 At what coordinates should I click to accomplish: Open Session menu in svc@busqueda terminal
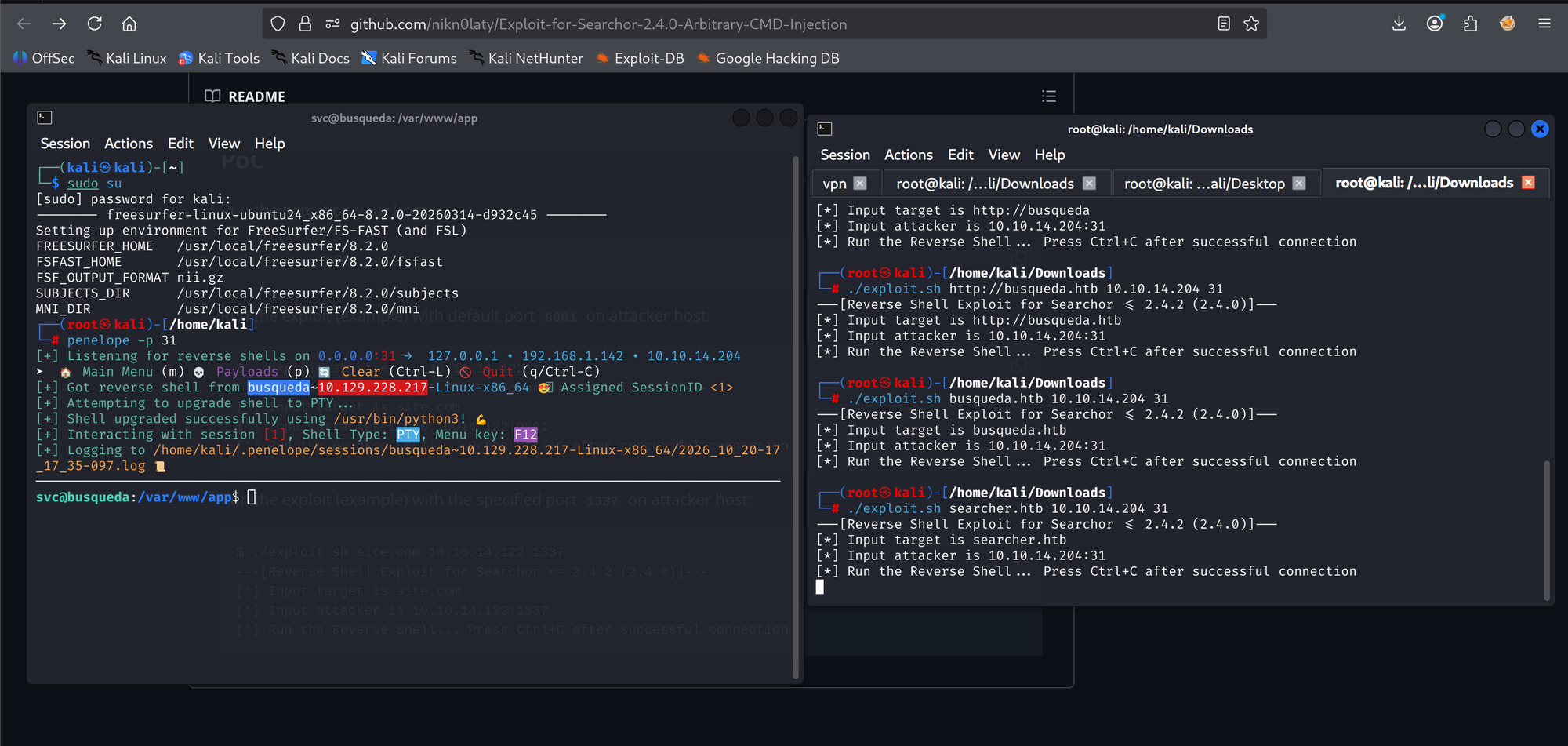pos(65,144)
